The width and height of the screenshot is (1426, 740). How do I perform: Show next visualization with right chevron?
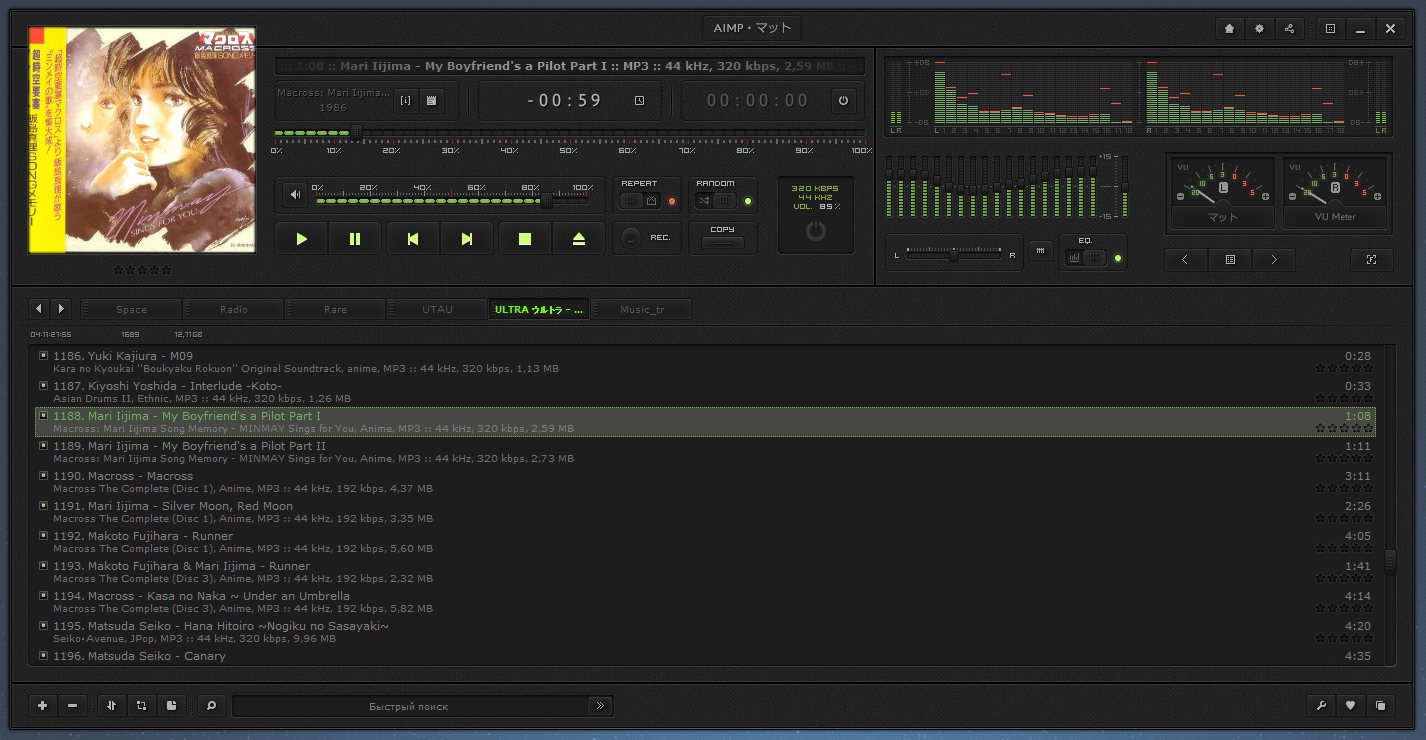point(1274,259)
